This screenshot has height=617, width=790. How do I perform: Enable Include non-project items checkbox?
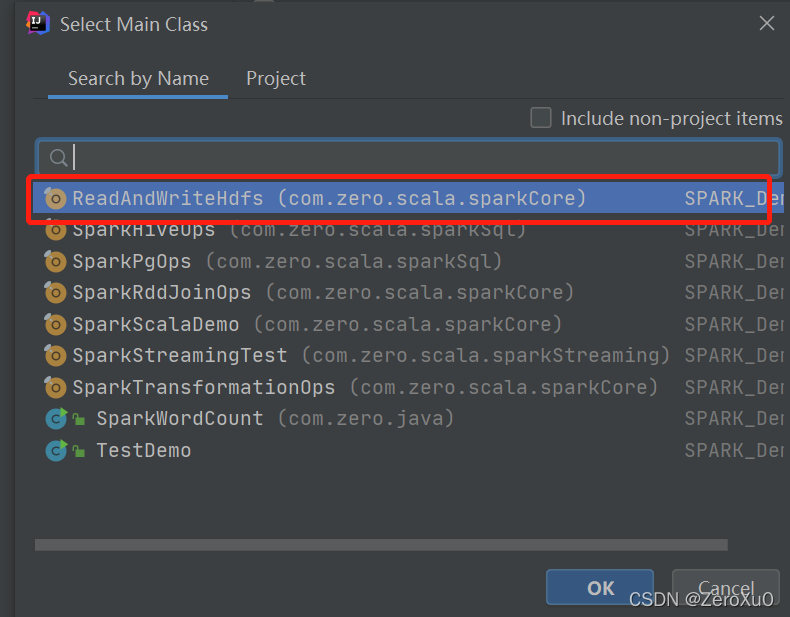click(541, 118)
